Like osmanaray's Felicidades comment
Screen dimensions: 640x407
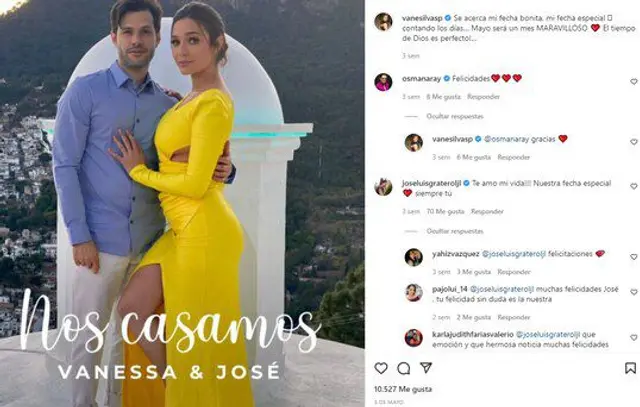633,82
